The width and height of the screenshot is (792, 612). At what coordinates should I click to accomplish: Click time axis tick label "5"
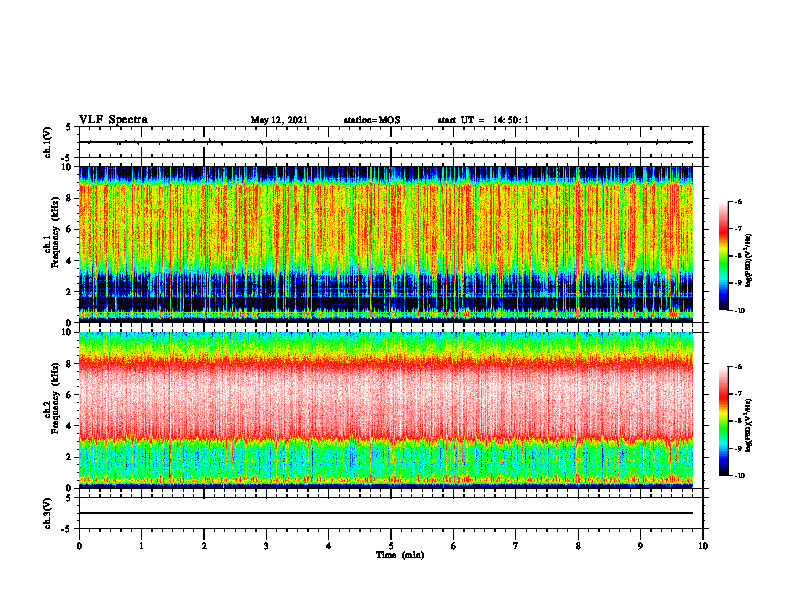(x=391, y=546)
